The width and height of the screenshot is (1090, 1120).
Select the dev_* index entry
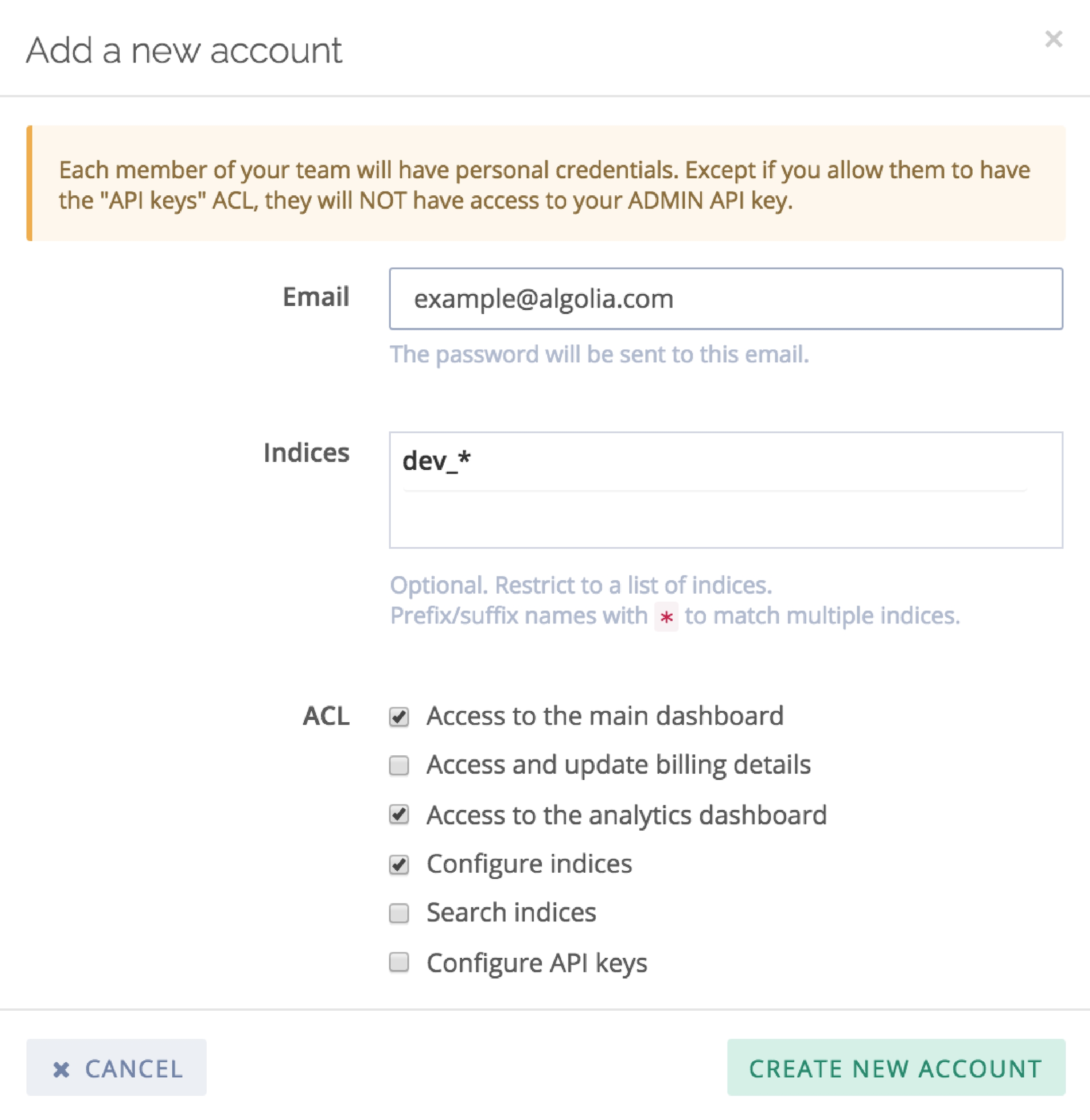[436, 461]
